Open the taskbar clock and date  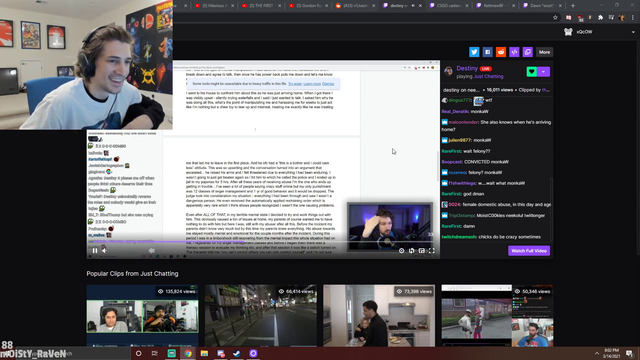pyautogui.click(x=611, y=353)
